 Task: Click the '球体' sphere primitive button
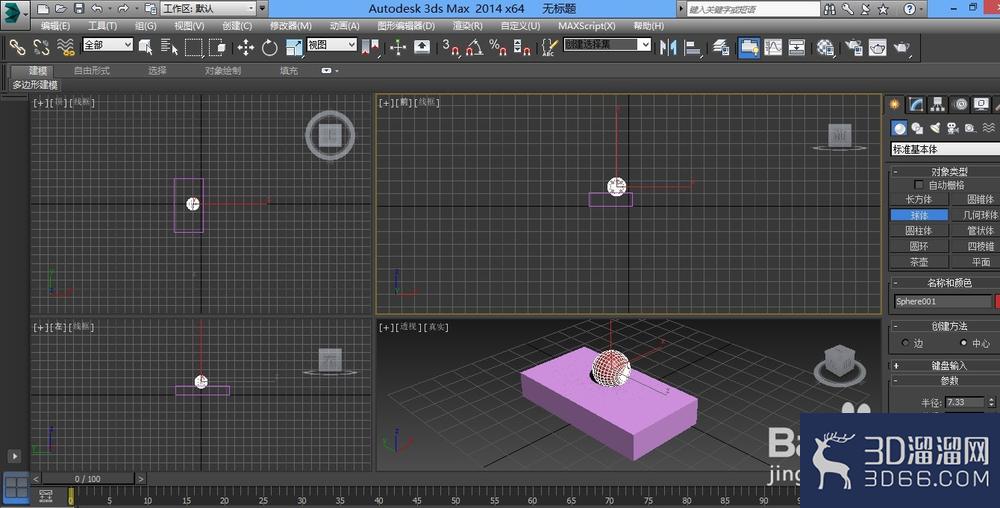(919, 215)
